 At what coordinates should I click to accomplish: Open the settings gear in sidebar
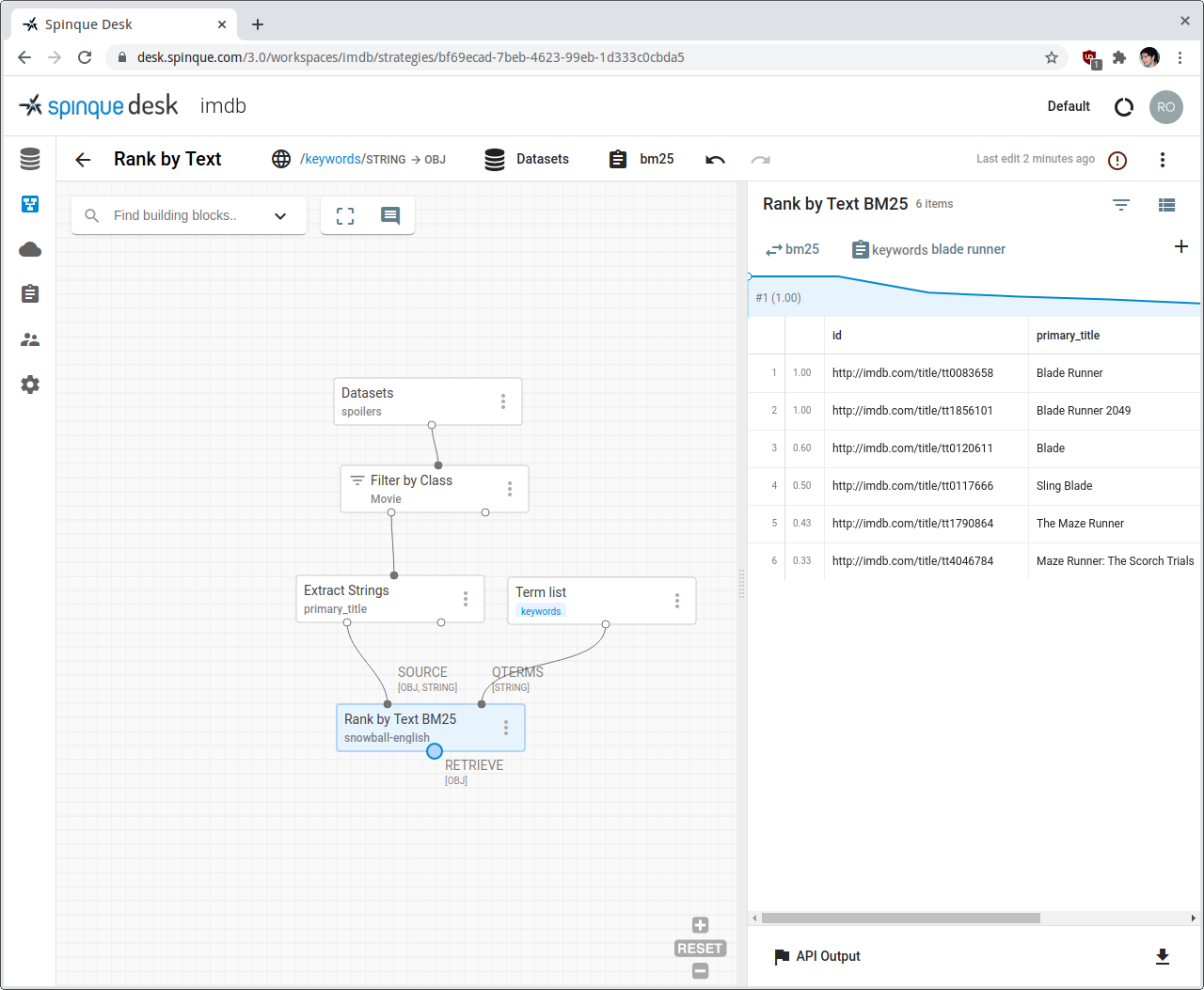(30, 385)
